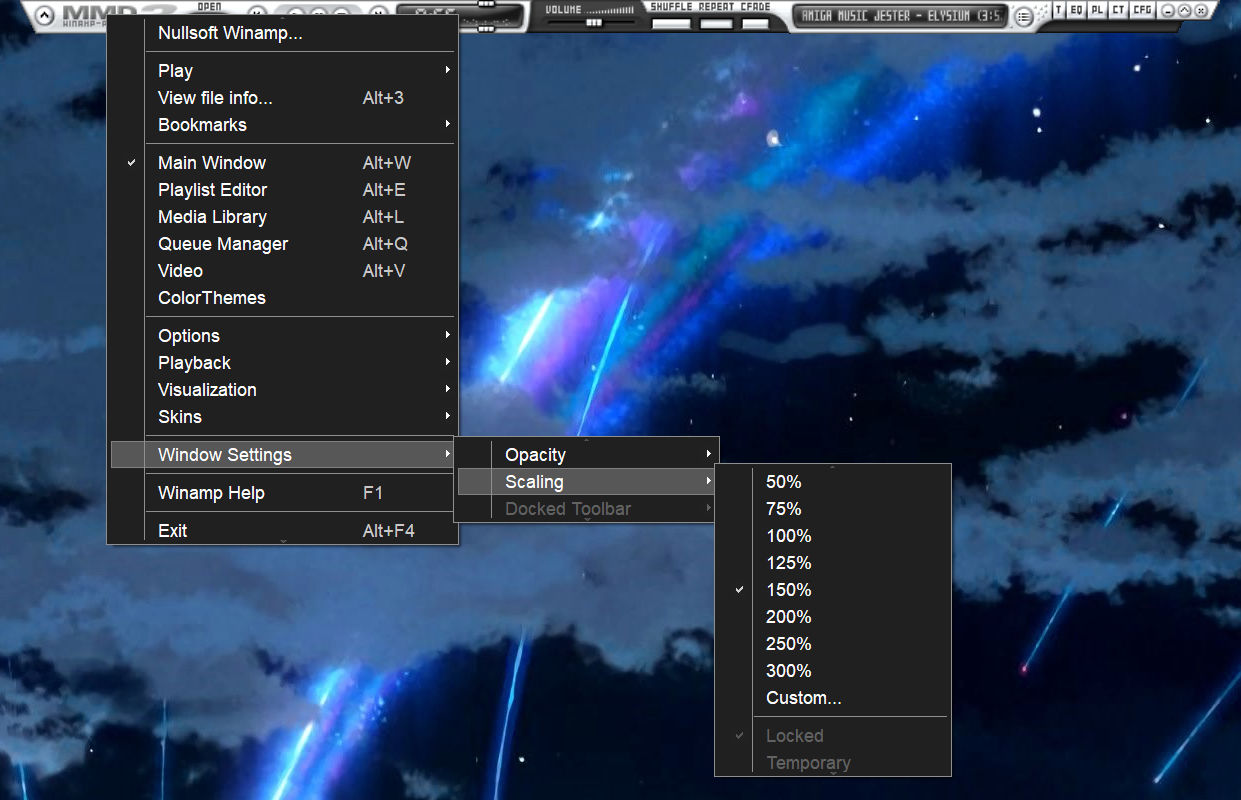
Task: Click the player's shade-mode up-arrow button
Action: pyautogui.click(x=1184, y=11)
